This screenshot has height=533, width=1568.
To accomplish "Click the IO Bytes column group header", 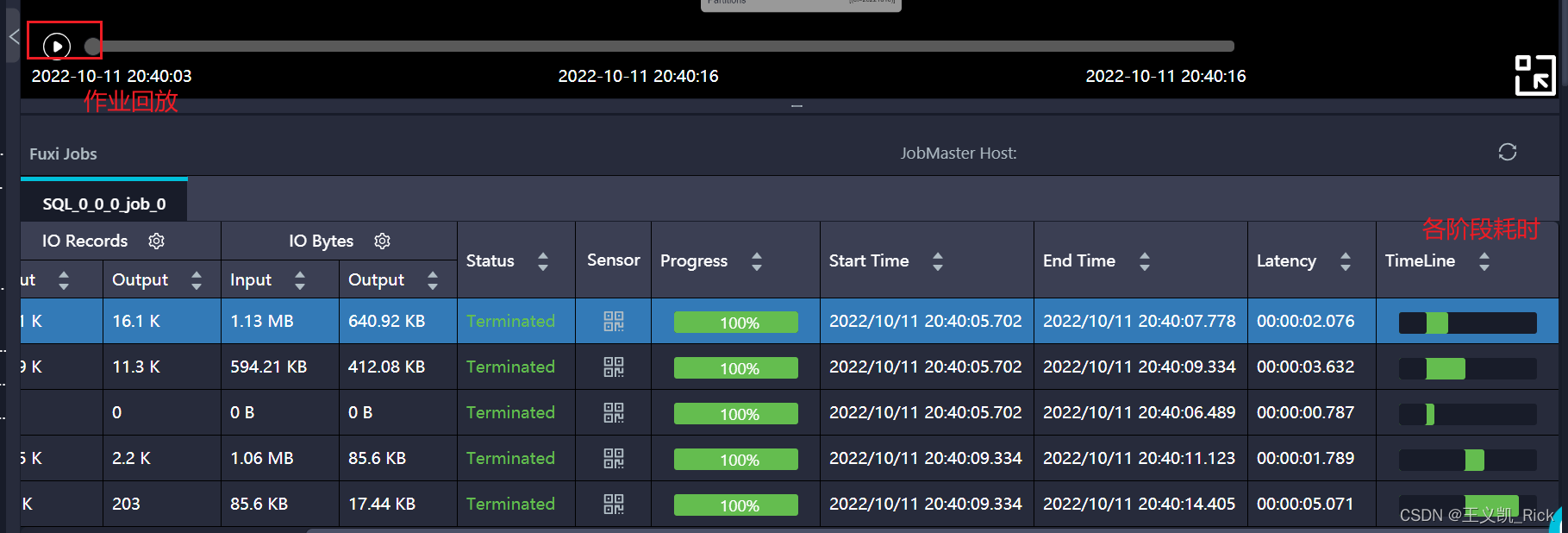I will tap(322, 241).
